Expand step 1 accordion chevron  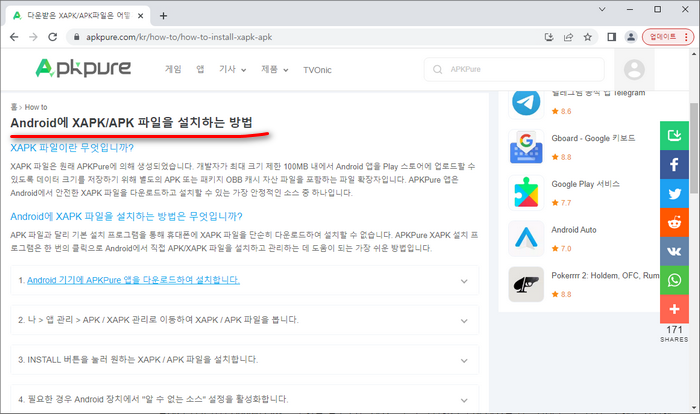coord(464,281)
